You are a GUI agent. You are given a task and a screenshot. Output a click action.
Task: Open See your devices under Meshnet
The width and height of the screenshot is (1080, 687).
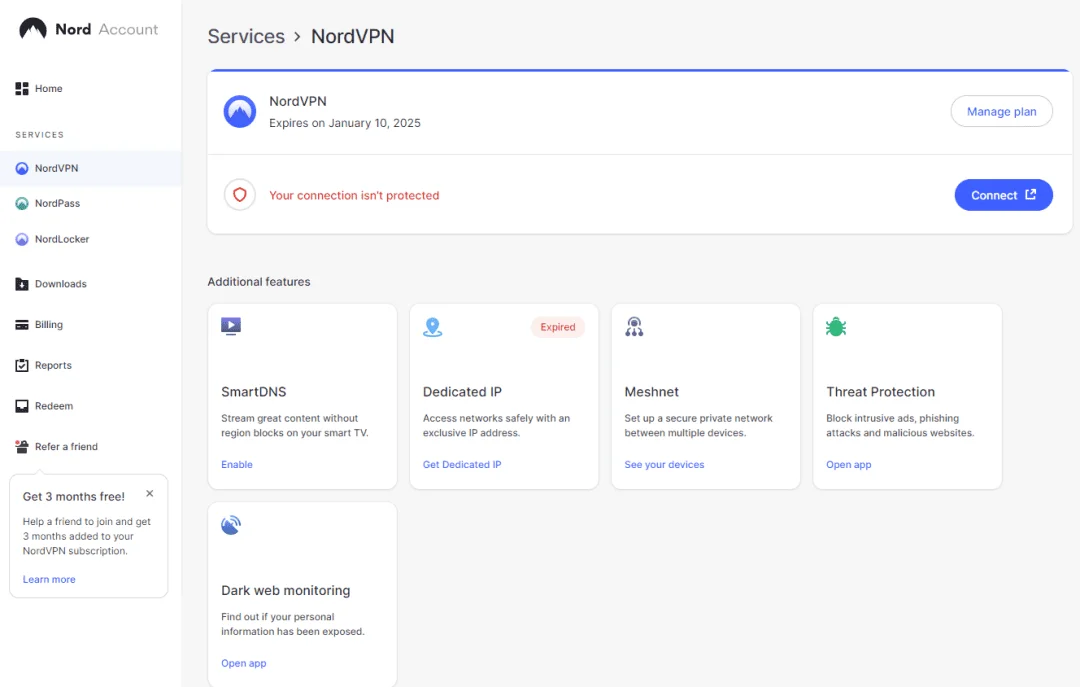[x=665, y=464]
